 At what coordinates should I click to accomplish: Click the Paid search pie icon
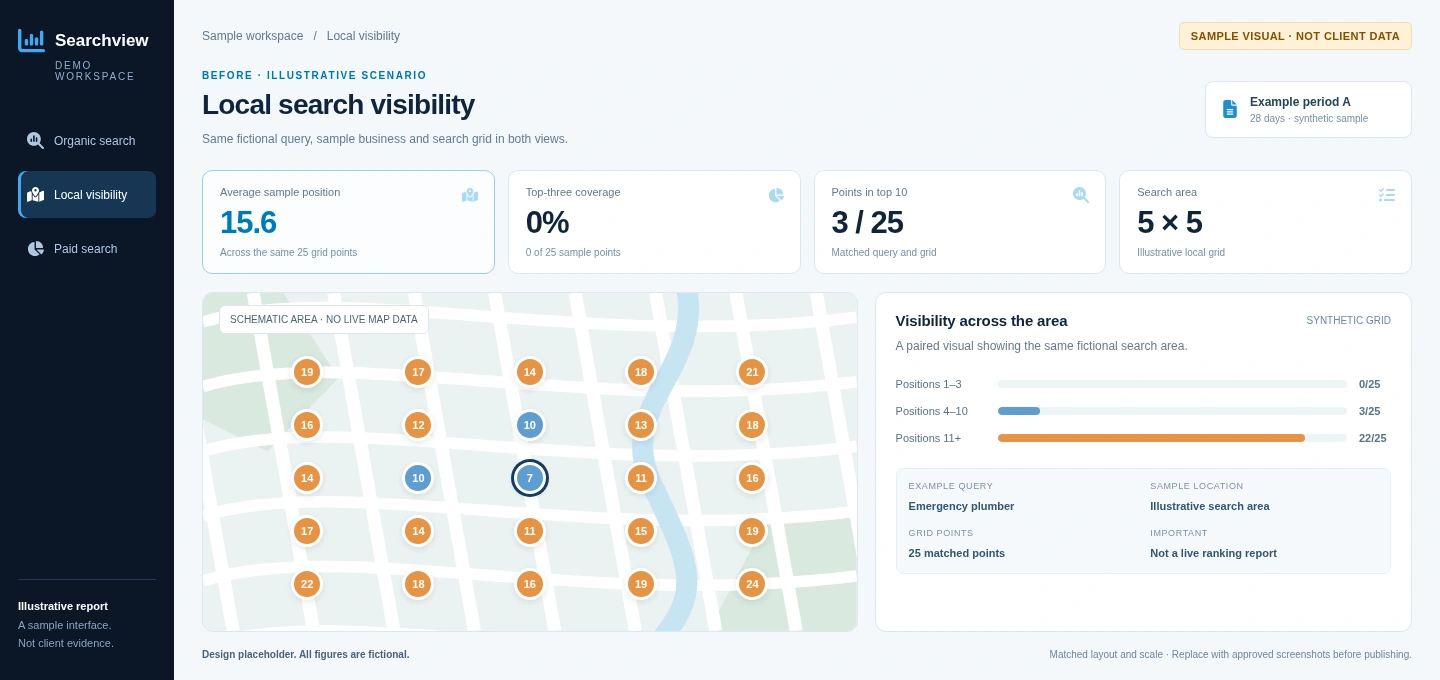click(35, 249)
